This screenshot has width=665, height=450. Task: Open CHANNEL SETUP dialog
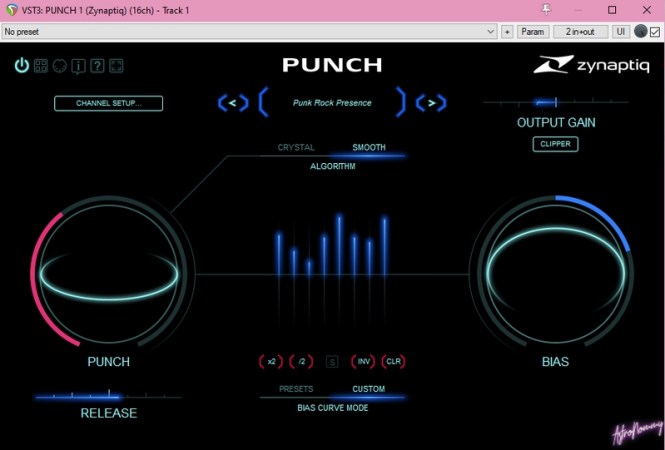(109, 103)
